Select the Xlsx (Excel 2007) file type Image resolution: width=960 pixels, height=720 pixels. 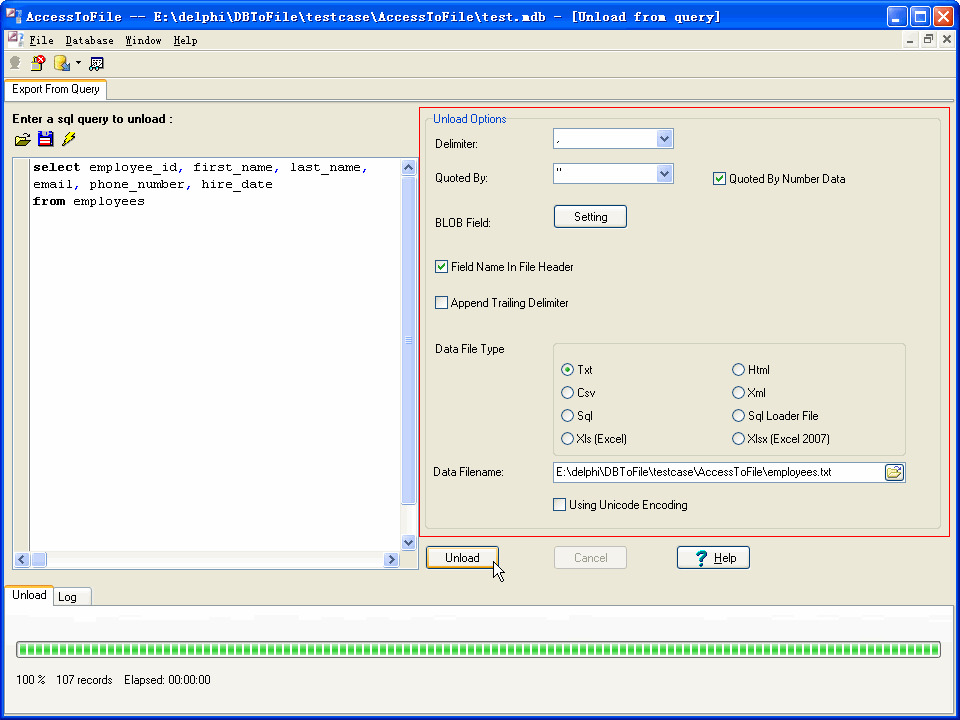coord(738,439)
